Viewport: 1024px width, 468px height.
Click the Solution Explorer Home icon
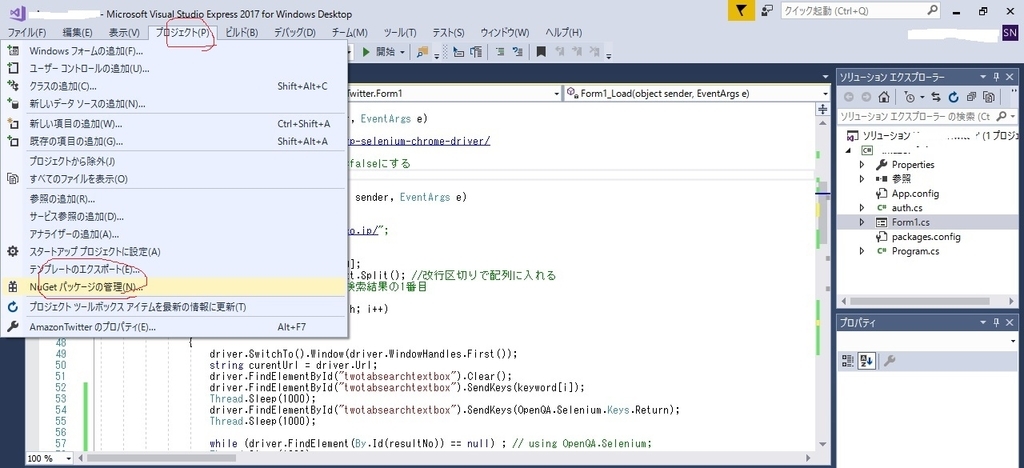883,97
